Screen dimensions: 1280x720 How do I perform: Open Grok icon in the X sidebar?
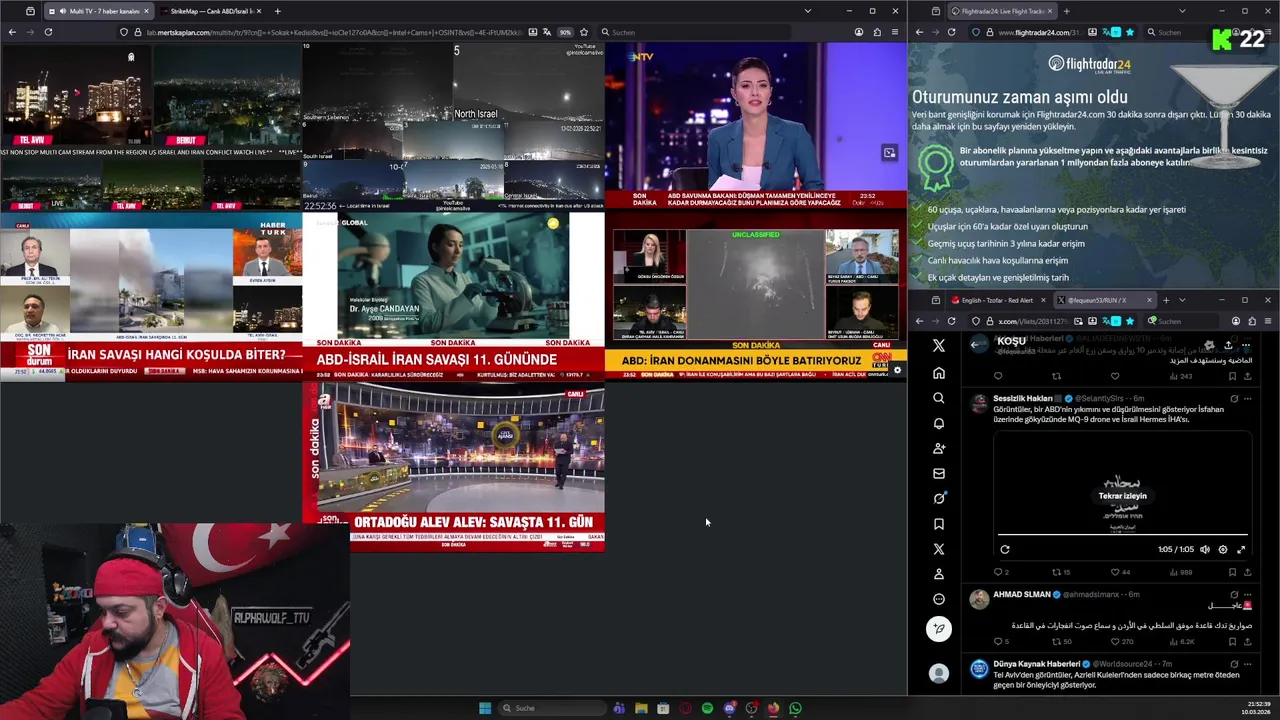pos(938,498)
